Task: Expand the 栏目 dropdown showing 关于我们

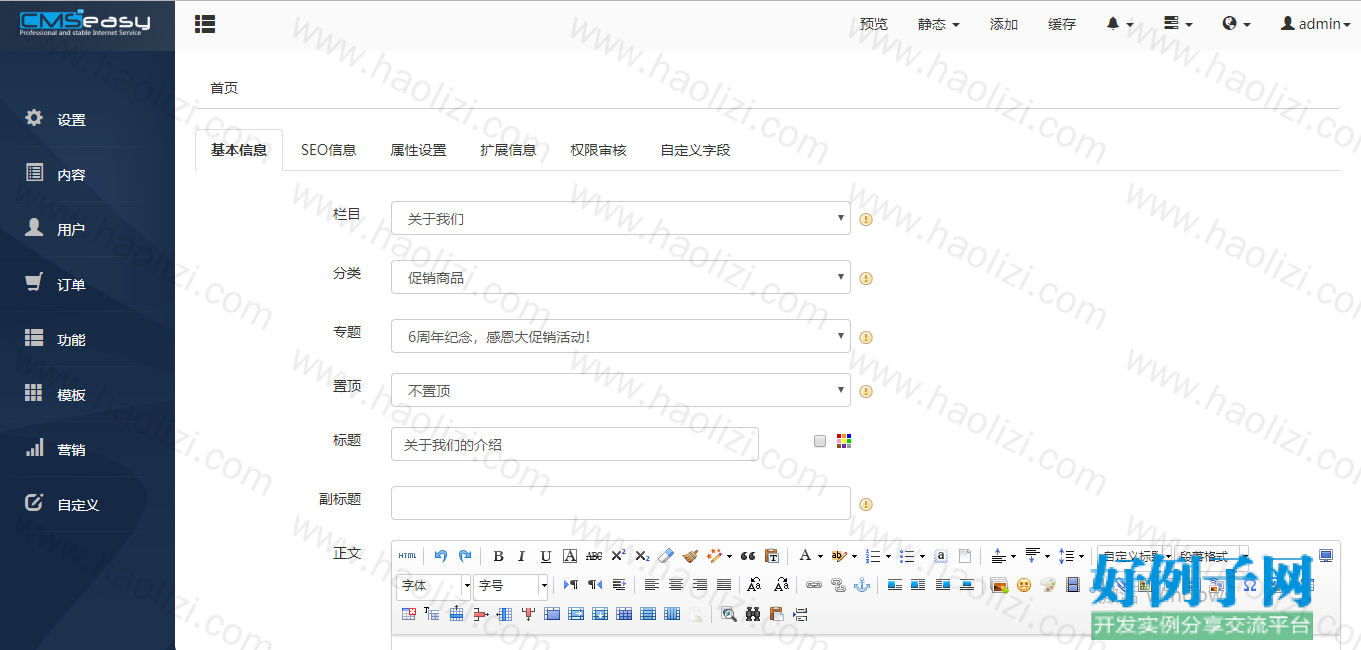Action: pos(621,218)
